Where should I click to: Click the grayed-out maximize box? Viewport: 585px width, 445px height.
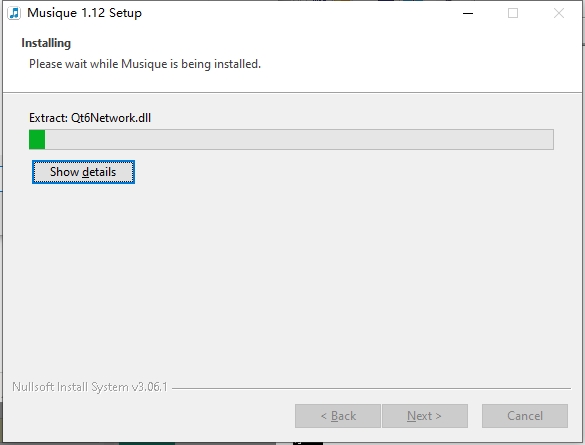click(x=513, y=13)
